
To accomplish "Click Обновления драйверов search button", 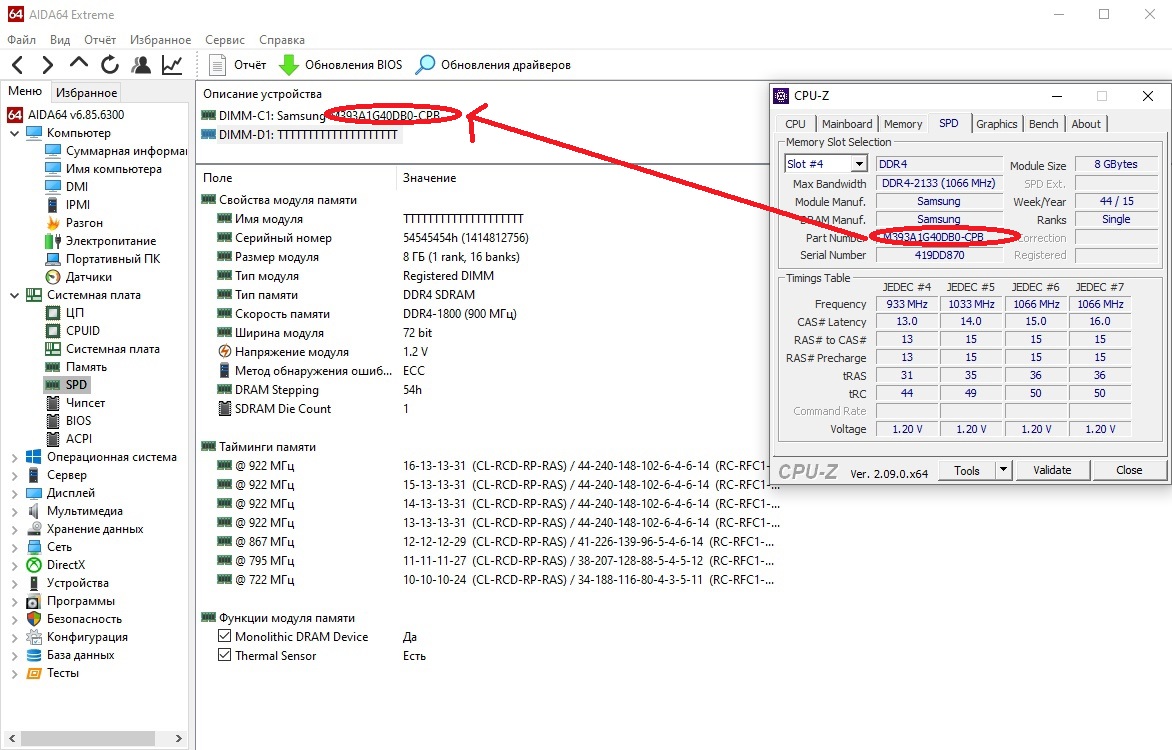I will click(493, 65).
